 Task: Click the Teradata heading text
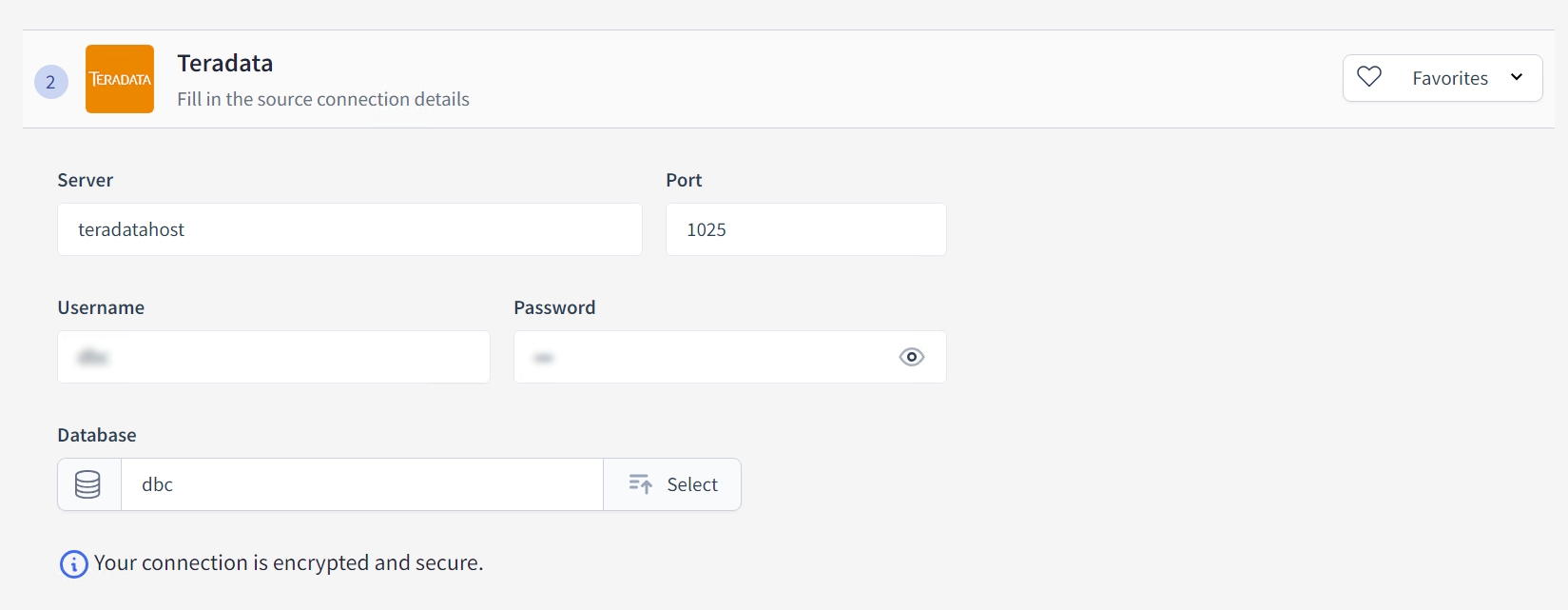(x=225, y=63)
